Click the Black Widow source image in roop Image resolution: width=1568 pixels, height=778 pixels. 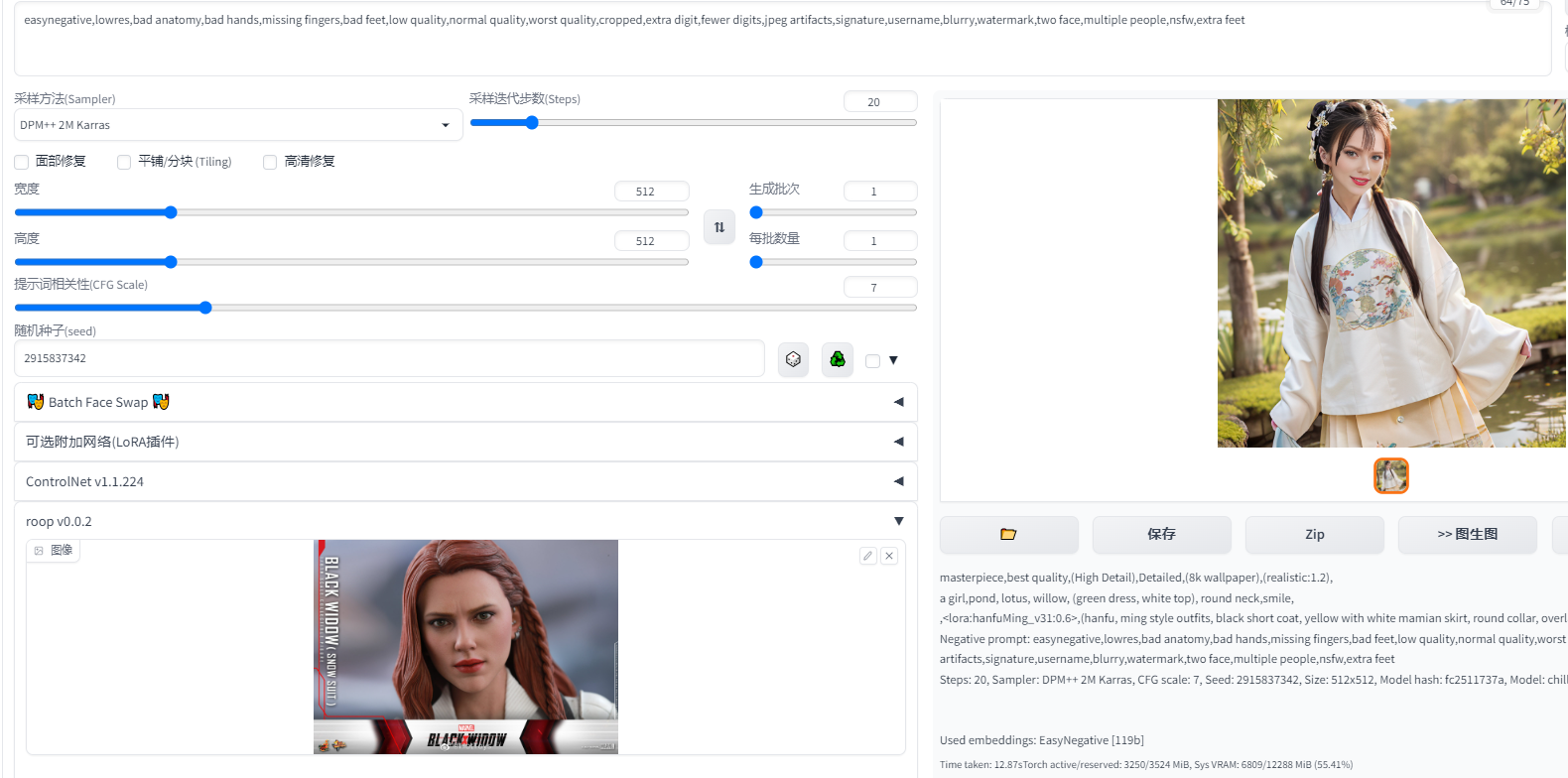[465, 647]
